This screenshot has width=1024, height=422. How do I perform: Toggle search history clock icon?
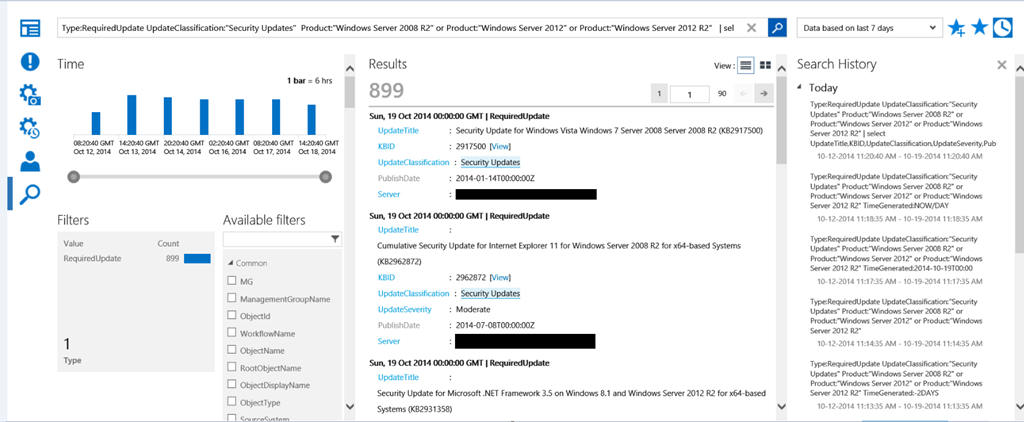pyautogui.click(x=1002, y=28)
